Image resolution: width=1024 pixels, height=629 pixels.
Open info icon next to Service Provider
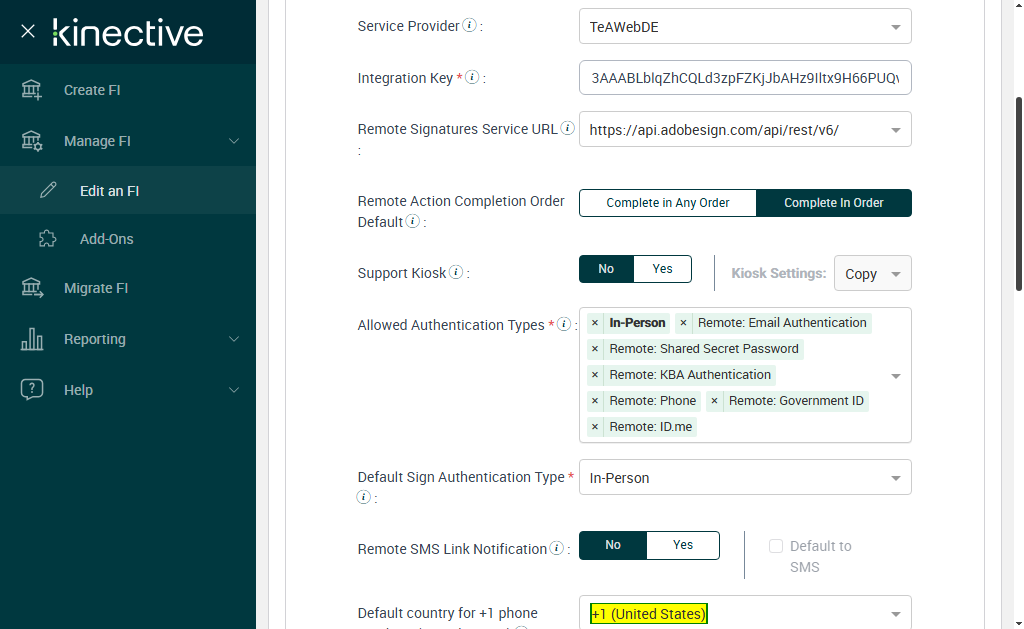point(469,26)
